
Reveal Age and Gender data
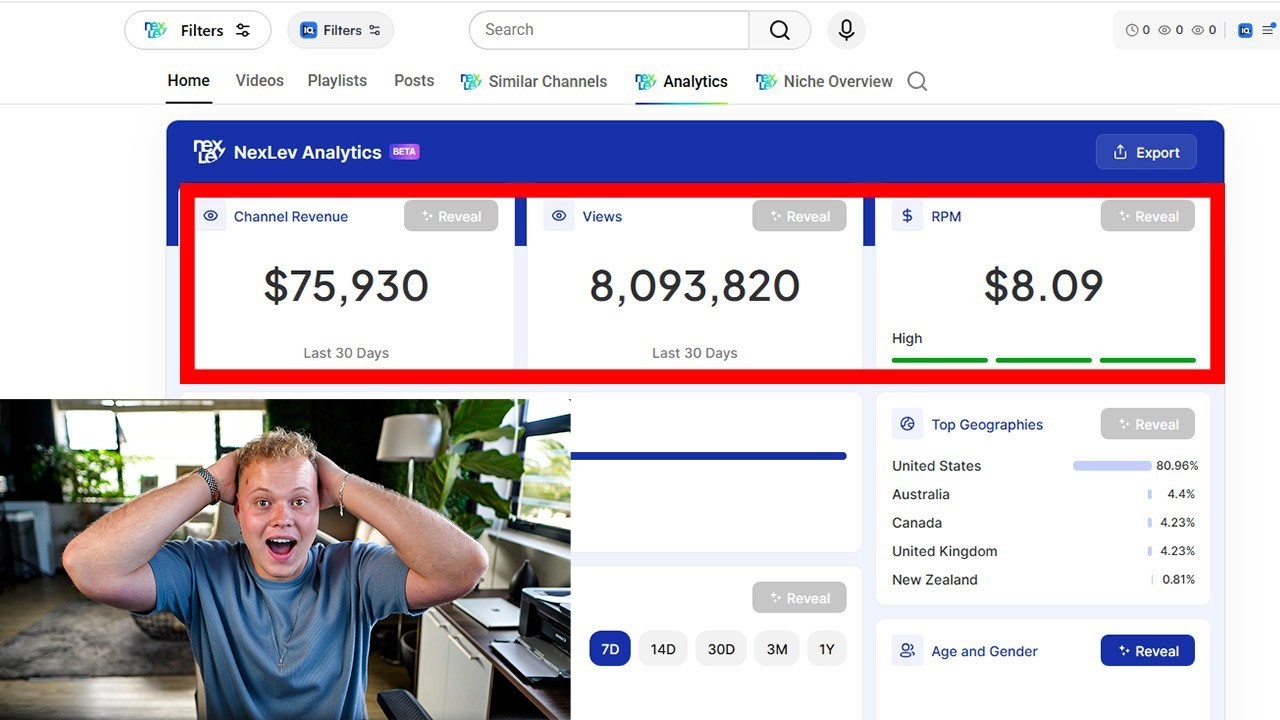[1148, 651]
